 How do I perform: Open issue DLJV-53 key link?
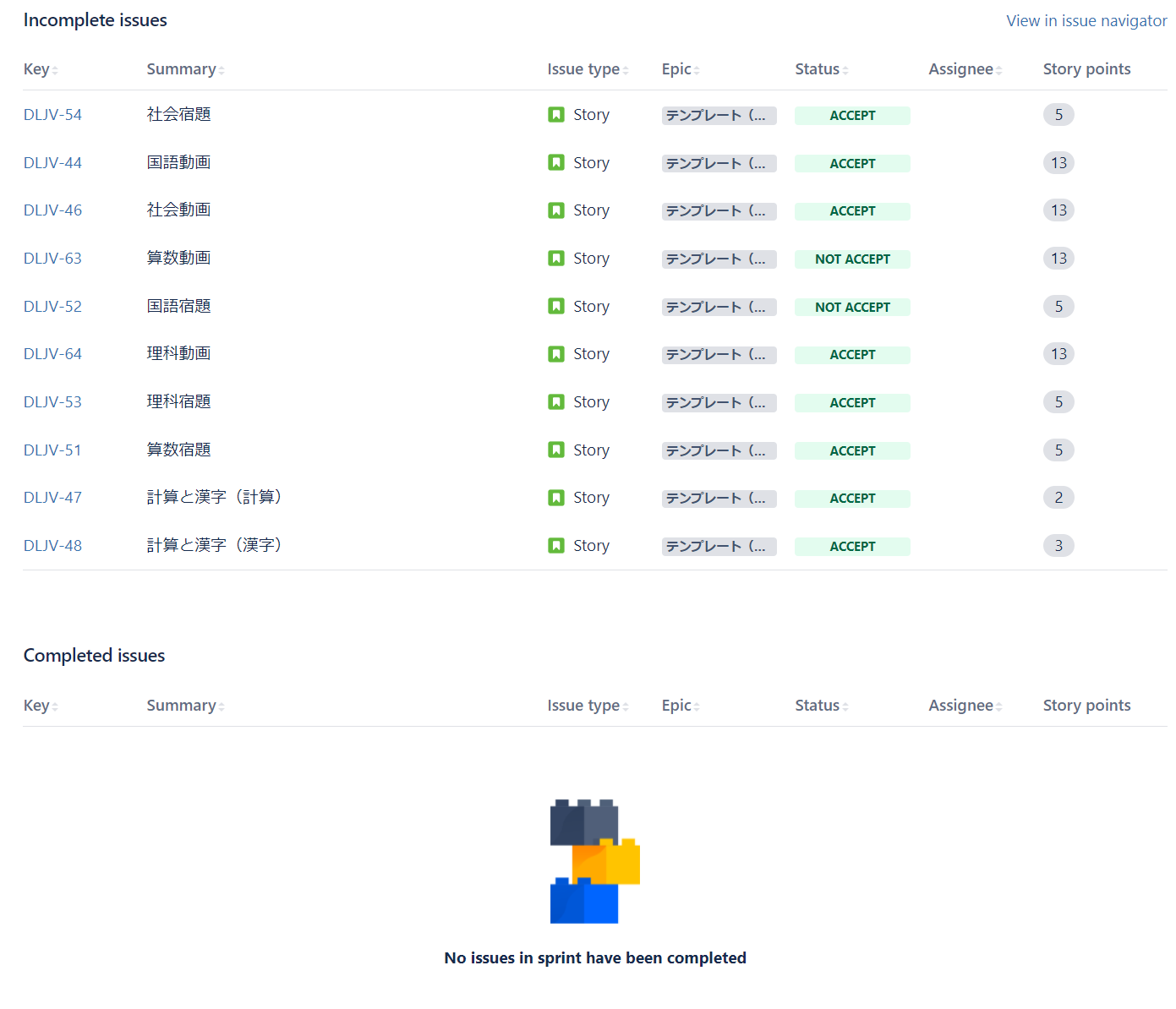tap(52, 402)
